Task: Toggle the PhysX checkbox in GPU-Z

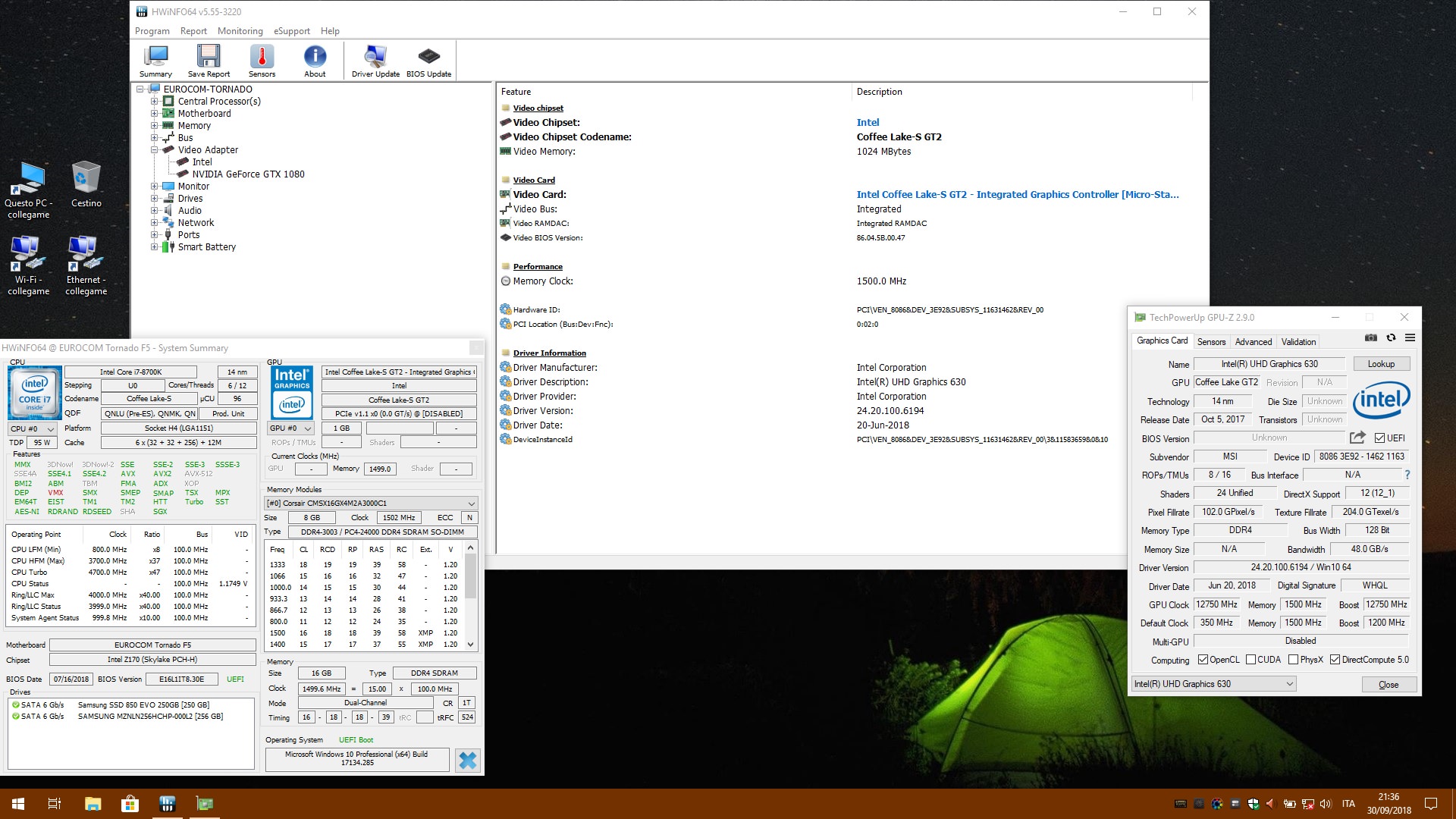Action: (1293, 660)
